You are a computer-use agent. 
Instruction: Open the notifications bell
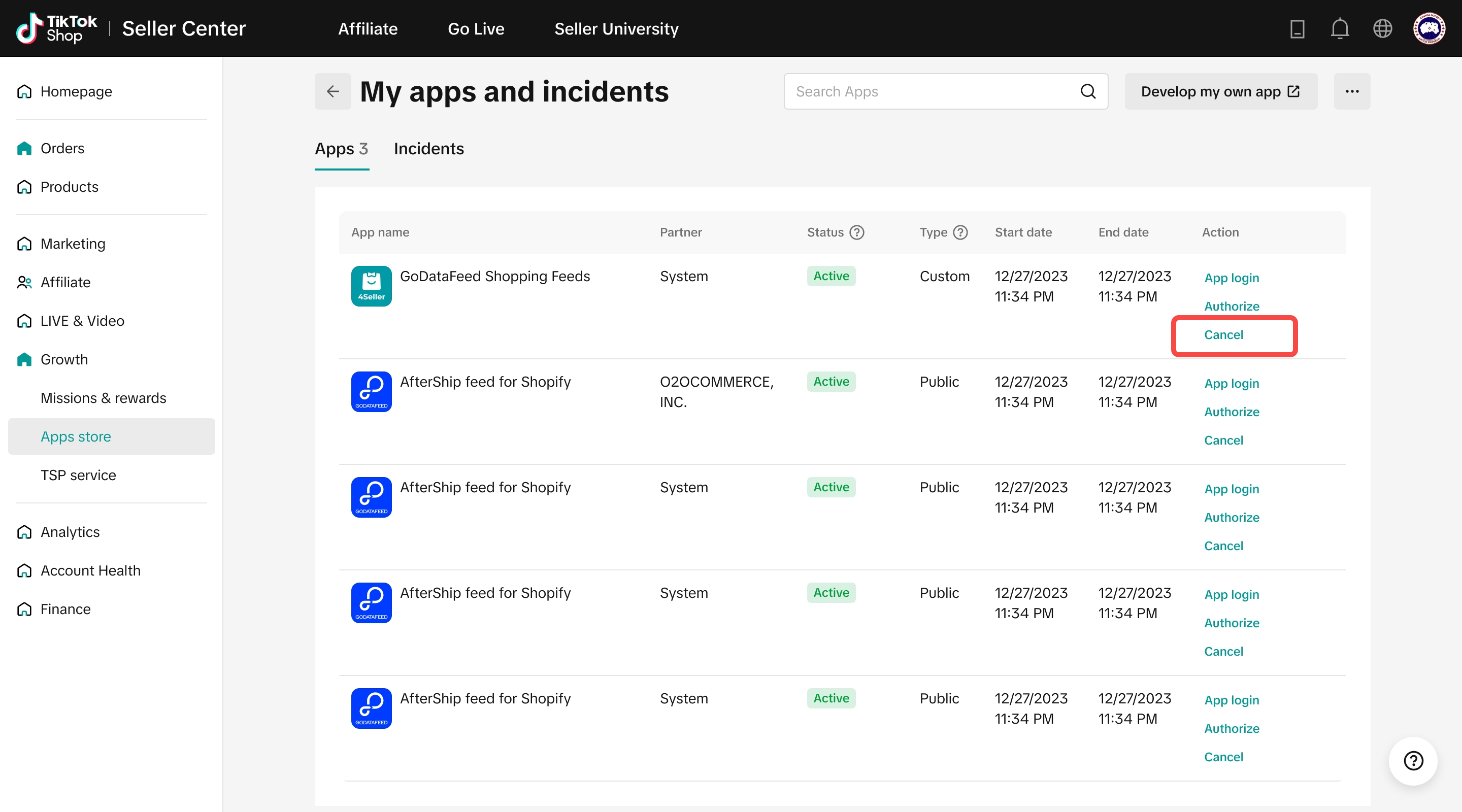1340,28
